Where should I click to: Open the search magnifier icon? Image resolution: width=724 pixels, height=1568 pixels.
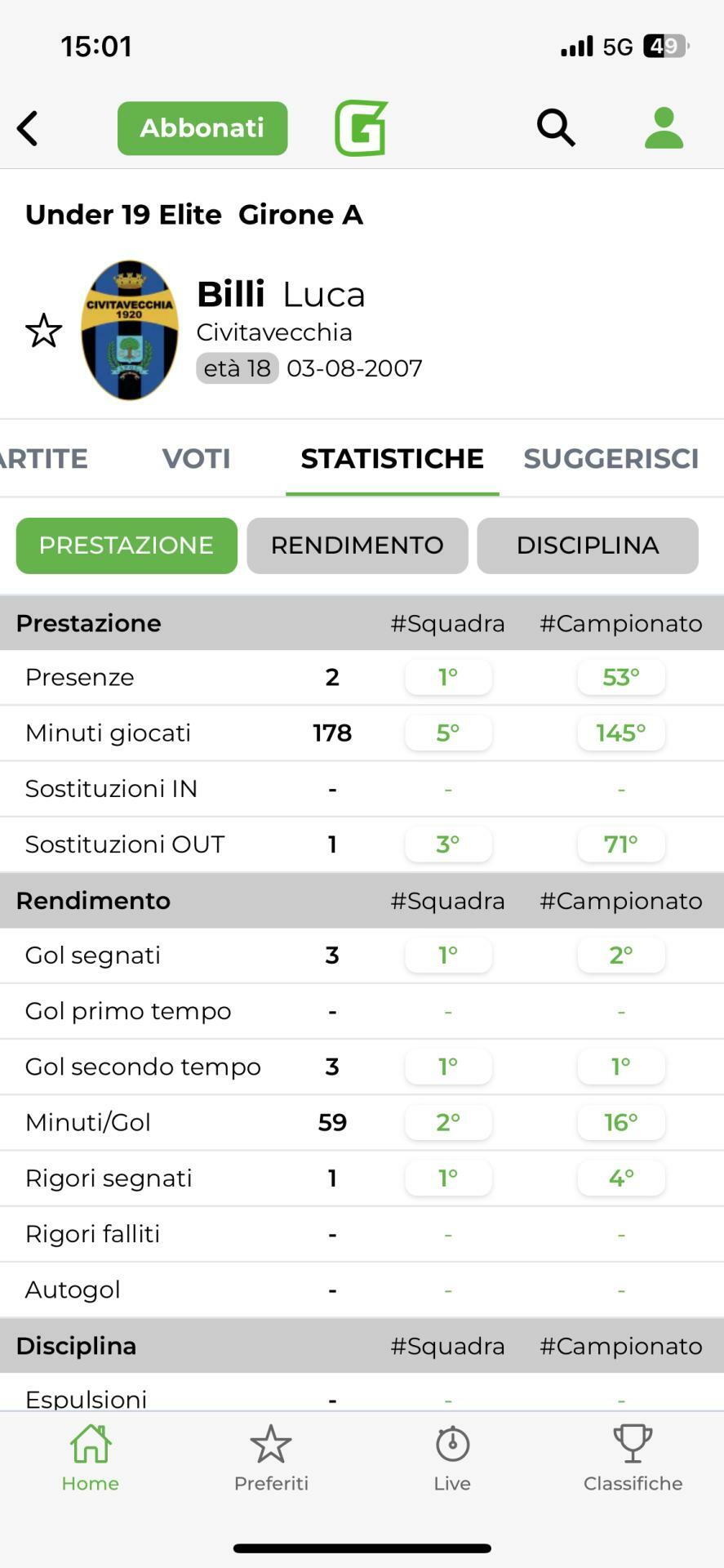tap(556, 128)
